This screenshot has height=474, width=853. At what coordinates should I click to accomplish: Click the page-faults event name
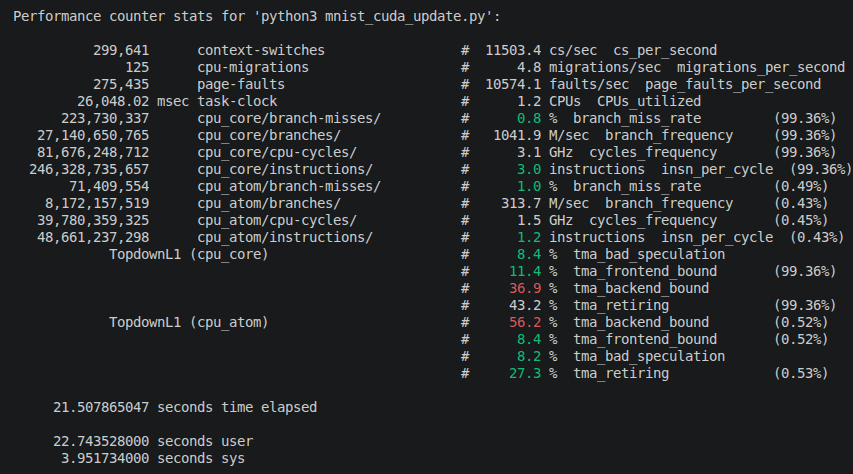[x=240, y=84]
